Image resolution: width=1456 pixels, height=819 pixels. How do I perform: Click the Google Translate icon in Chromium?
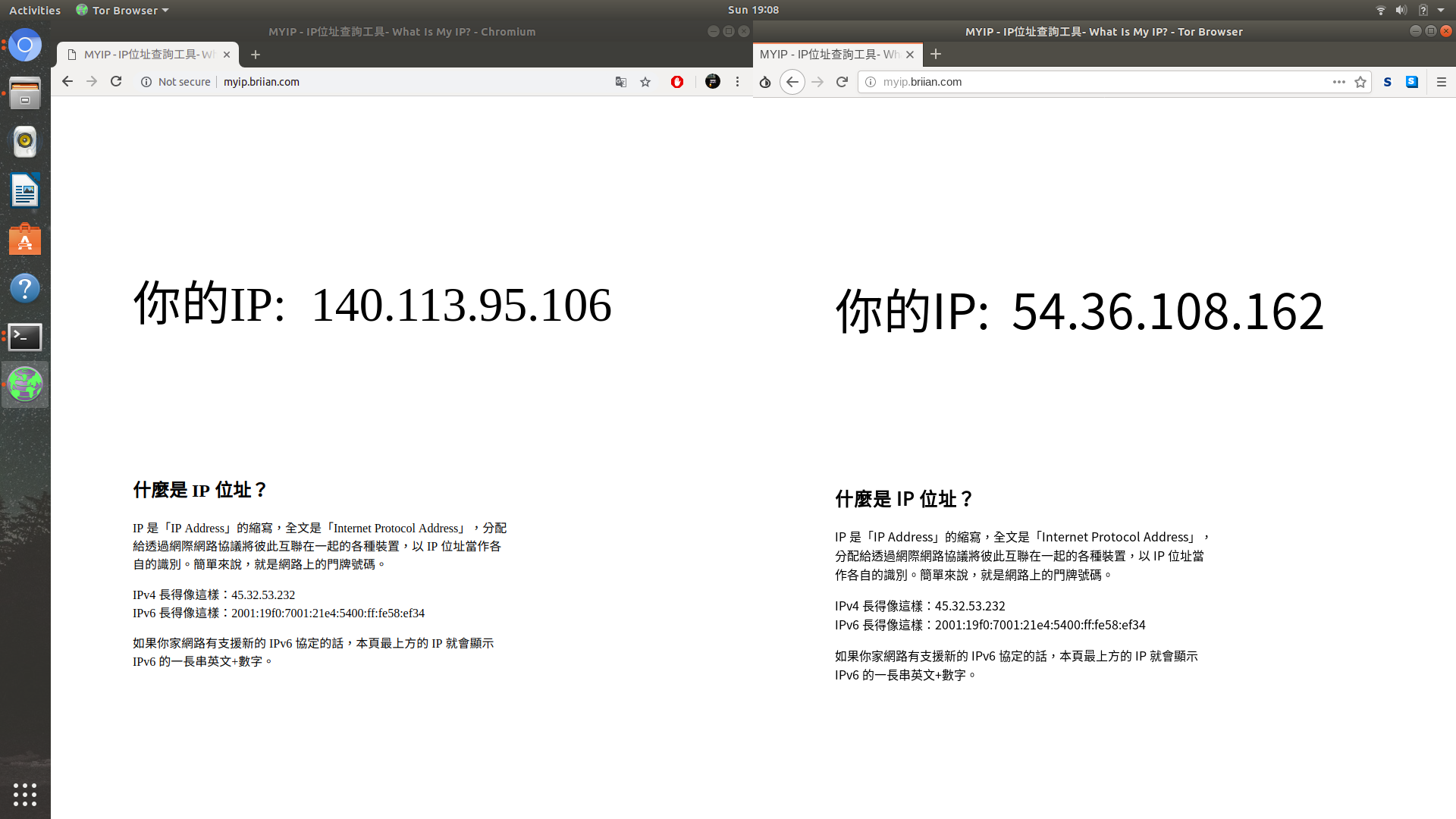point(621,82)
